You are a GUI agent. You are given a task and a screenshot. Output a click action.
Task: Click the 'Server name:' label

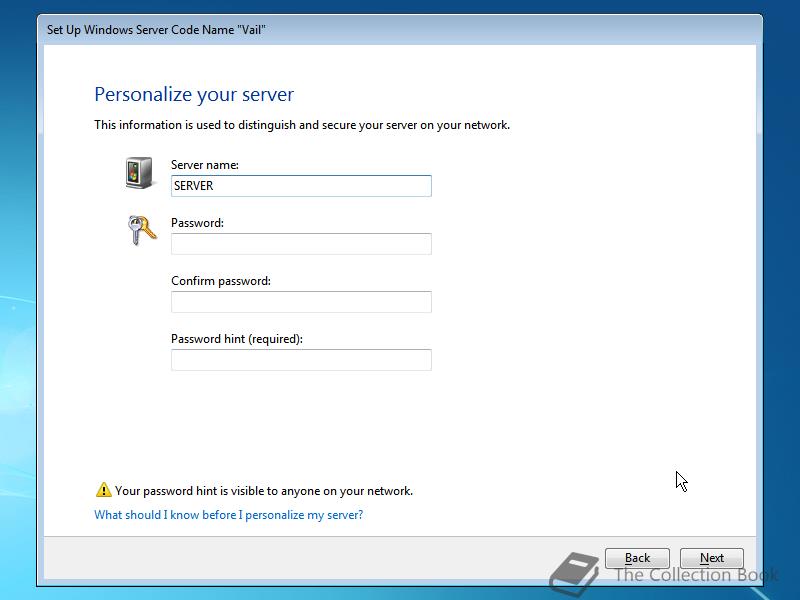pos(205,165)
